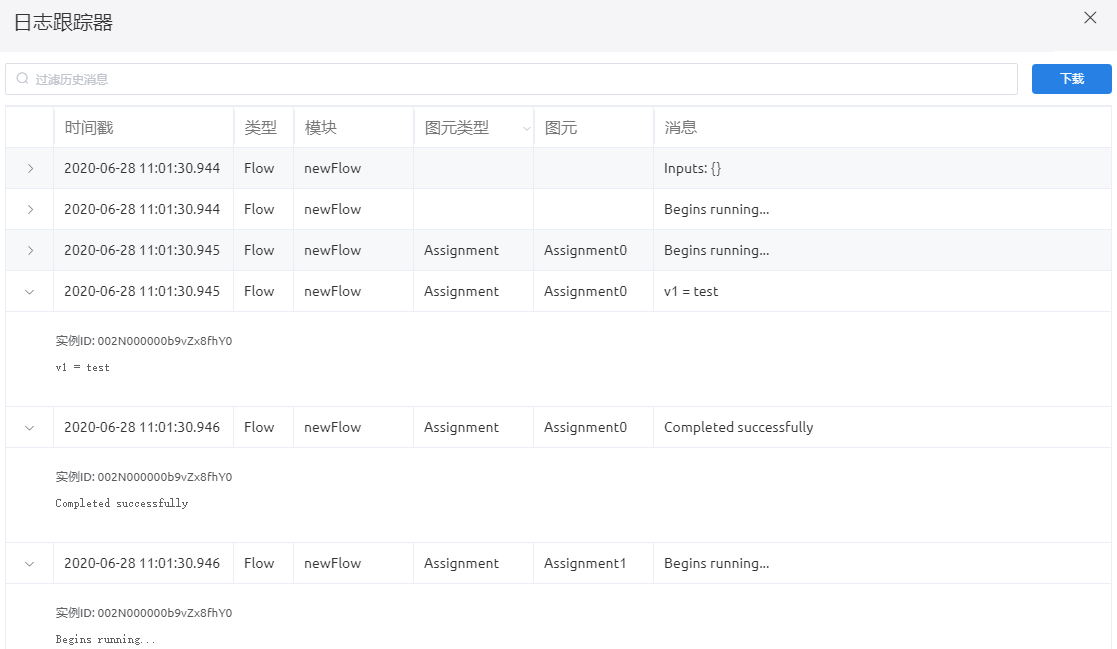Screen dimensions: 1117x649
Task: Click the 图元 column header
Action: pos(561,128)
